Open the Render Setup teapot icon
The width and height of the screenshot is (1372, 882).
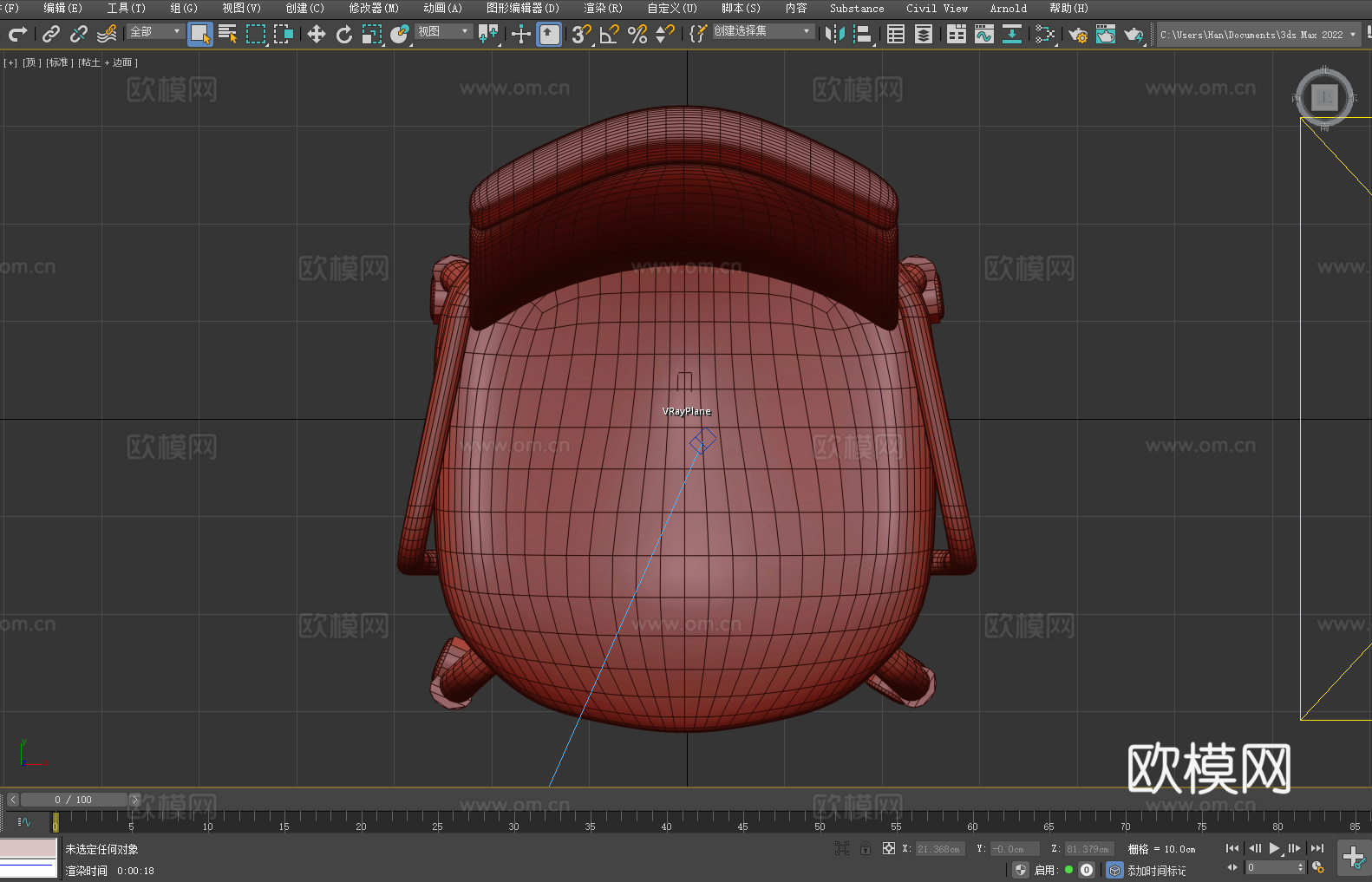pos(1078,34)
